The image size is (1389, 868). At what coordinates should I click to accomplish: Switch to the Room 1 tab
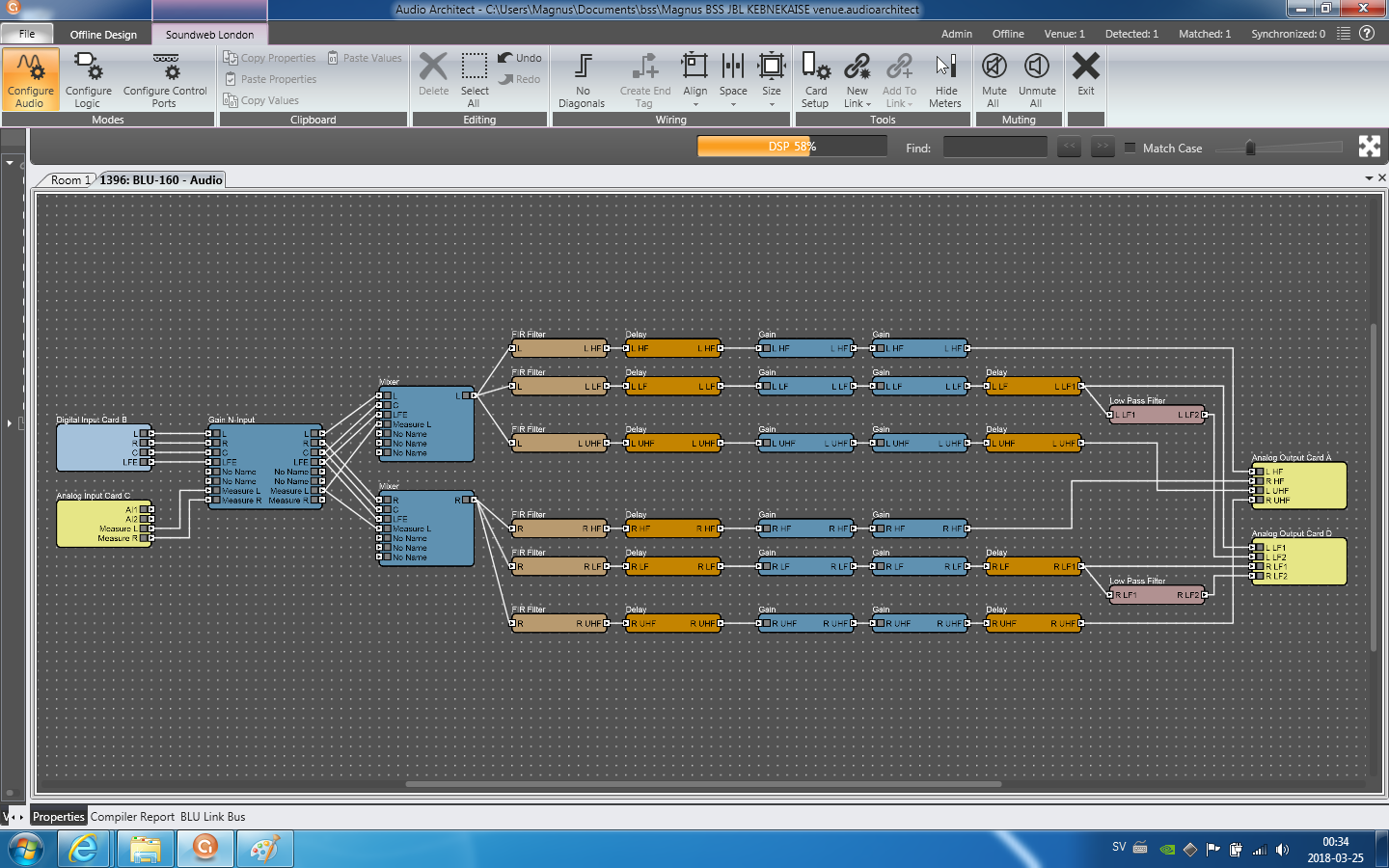pos(70,179)
